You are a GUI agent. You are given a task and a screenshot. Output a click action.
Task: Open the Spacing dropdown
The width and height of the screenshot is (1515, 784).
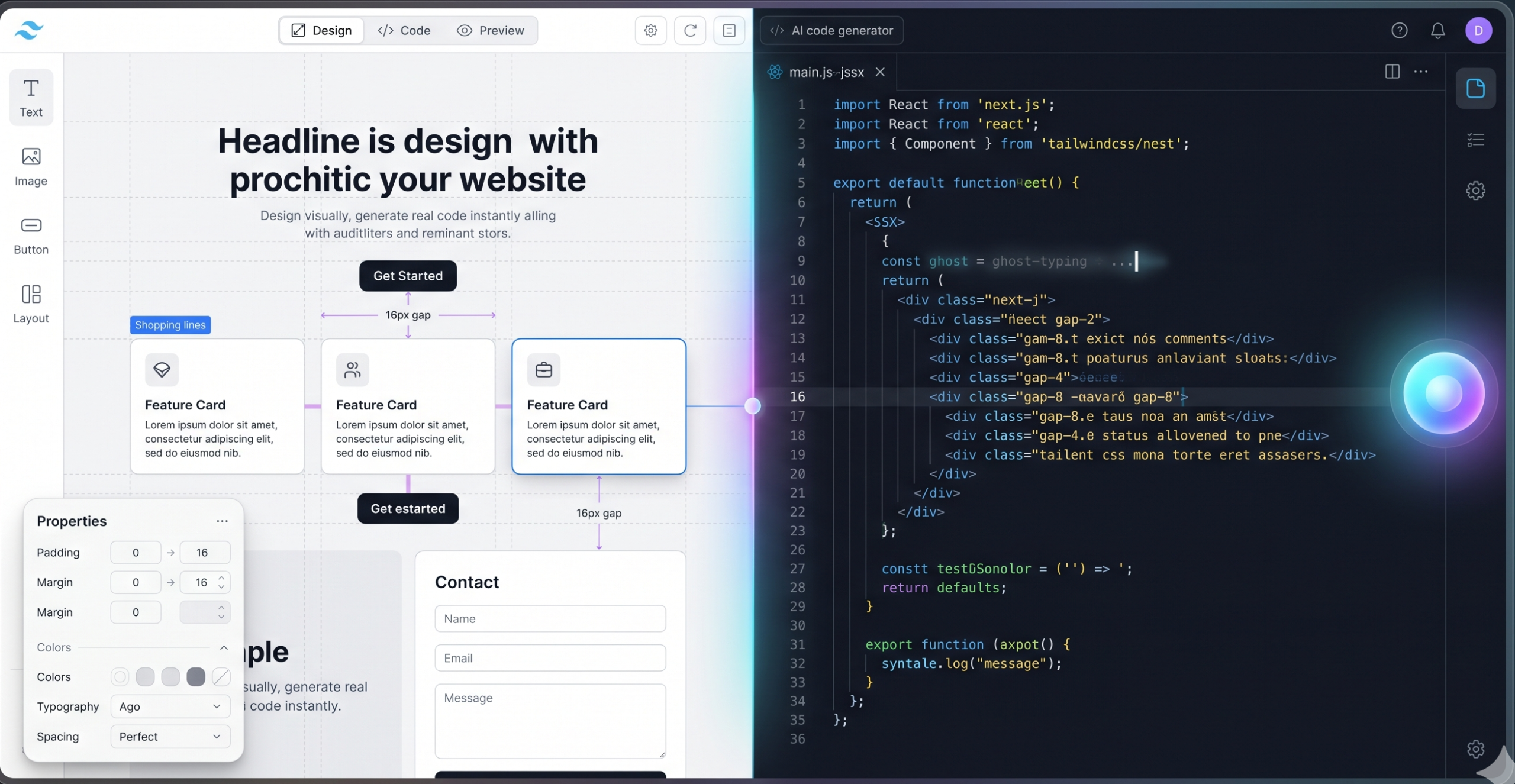(x=170, y=737)
